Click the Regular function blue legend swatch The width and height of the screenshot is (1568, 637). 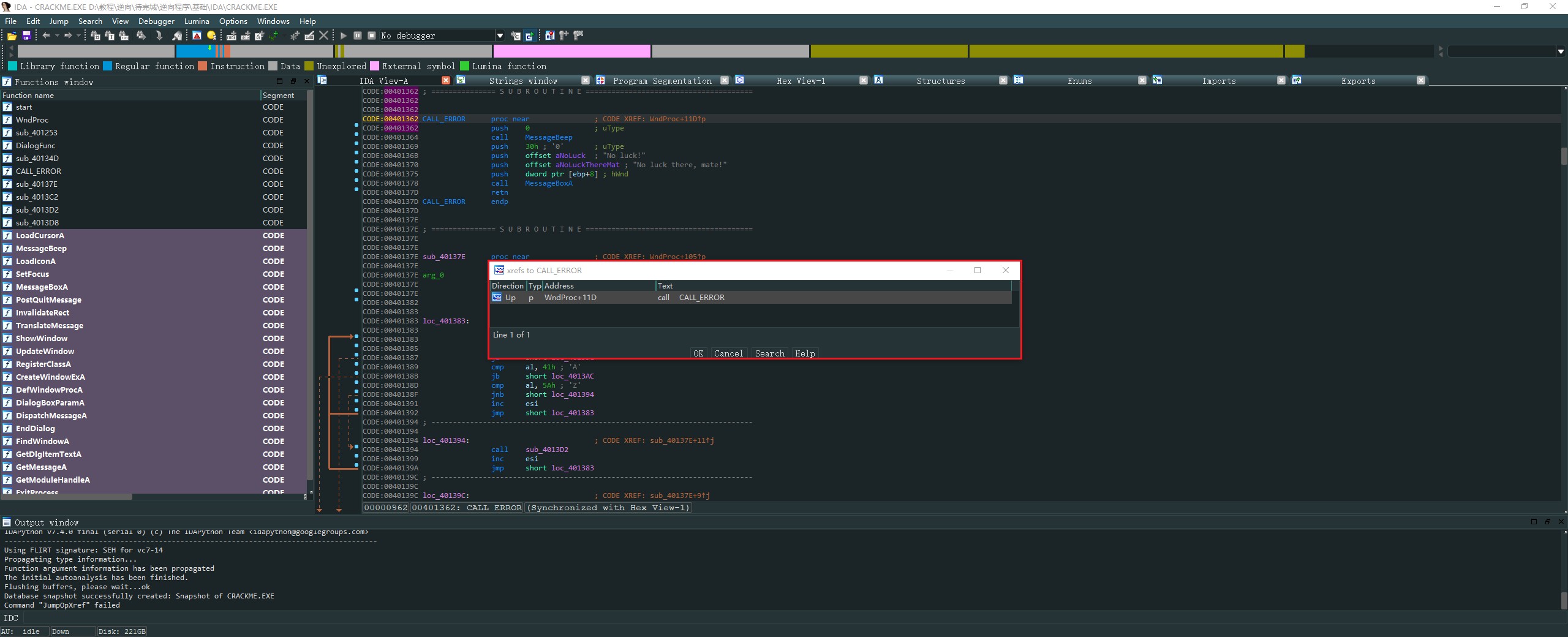[x=108, y=66]
